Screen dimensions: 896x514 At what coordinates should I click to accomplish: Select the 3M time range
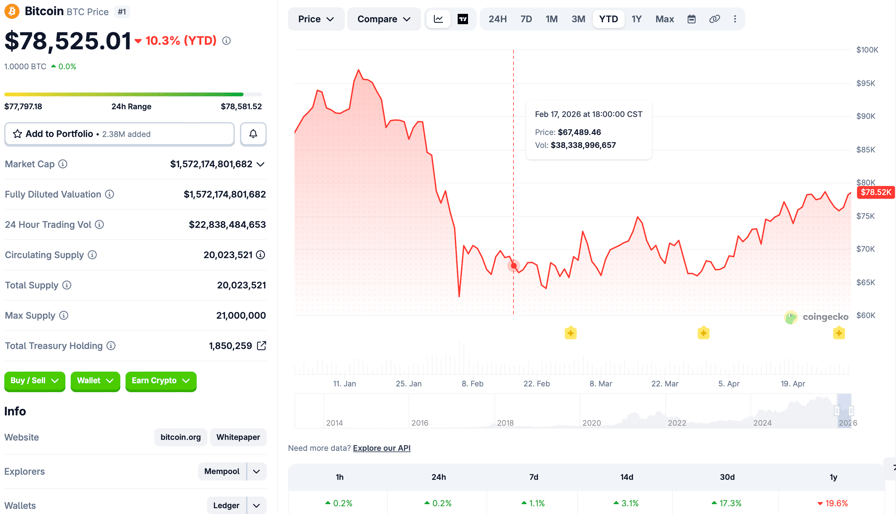pyautogui.click(x=578, y=19)
